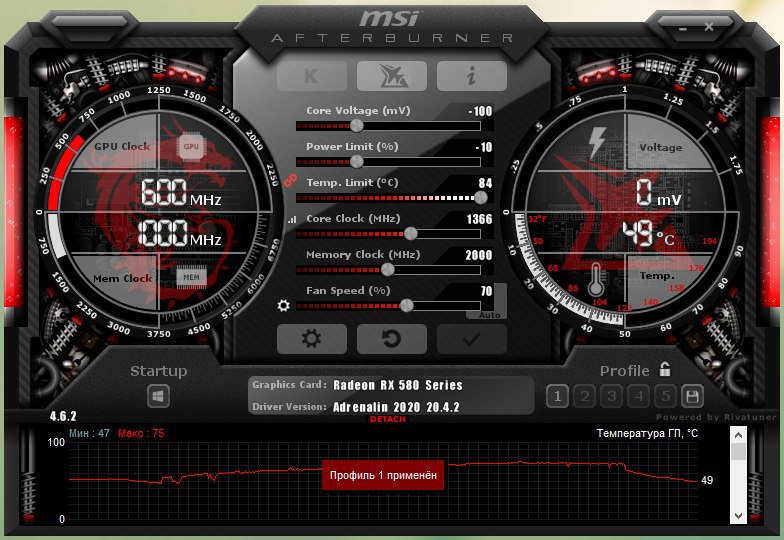Click the Power Limit slider handle

[x=356, y=162]
